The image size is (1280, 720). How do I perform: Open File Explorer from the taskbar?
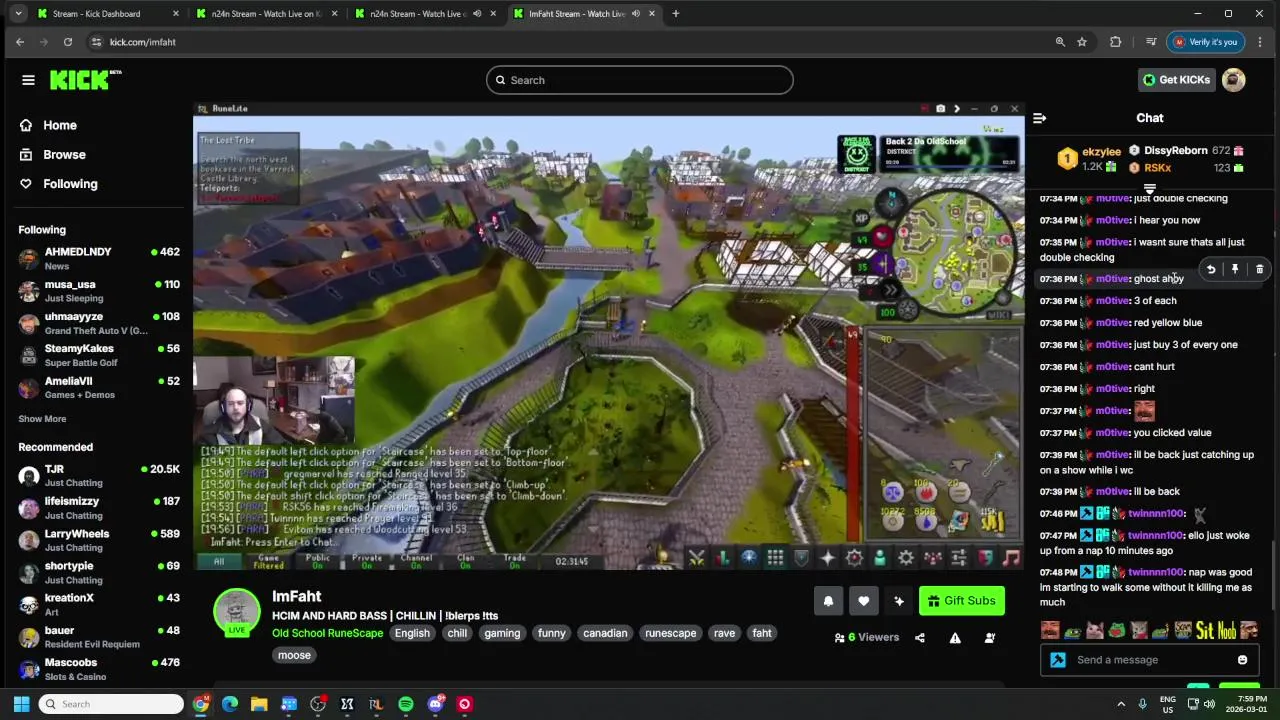[259, 704]
